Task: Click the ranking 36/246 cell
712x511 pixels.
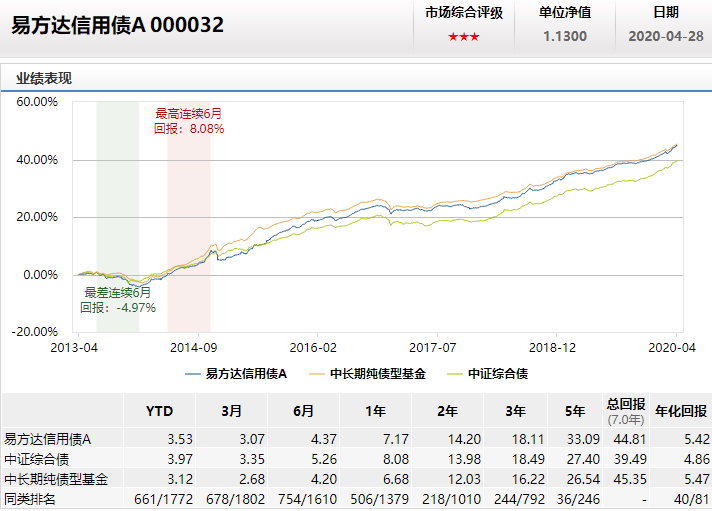Action: click(x=578, y=499)
